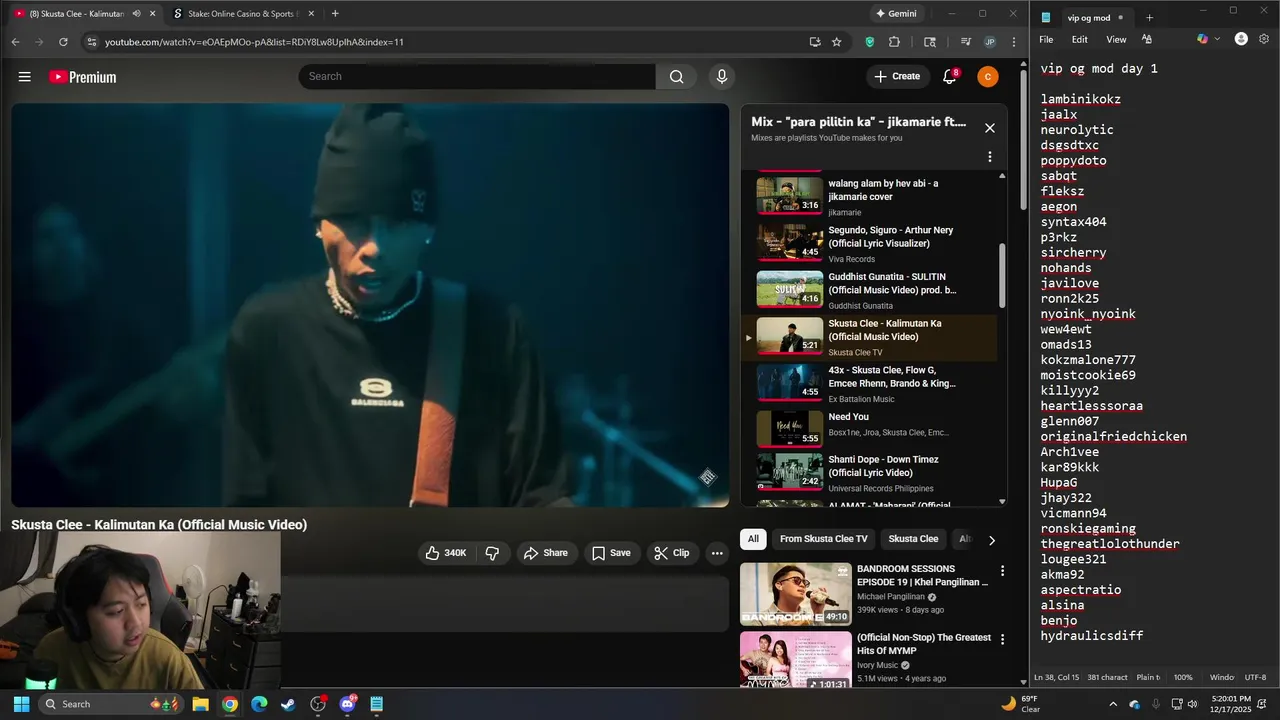Click the YouTube search magnifier button
Viewport: 1280px width, 720px height.
(677, 77)
